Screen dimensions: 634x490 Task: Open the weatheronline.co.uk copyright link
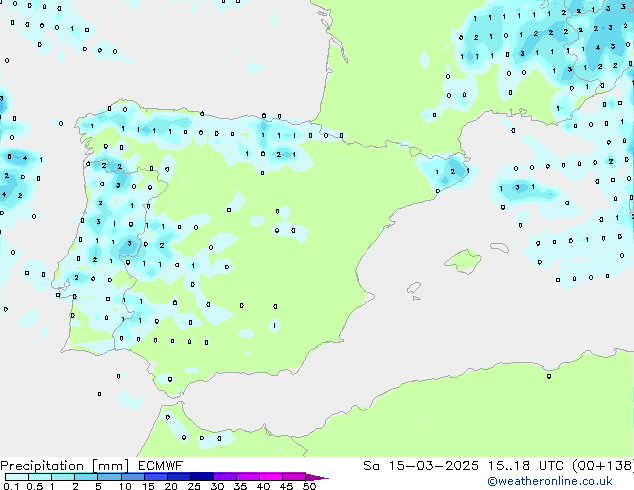click(550, 481)
